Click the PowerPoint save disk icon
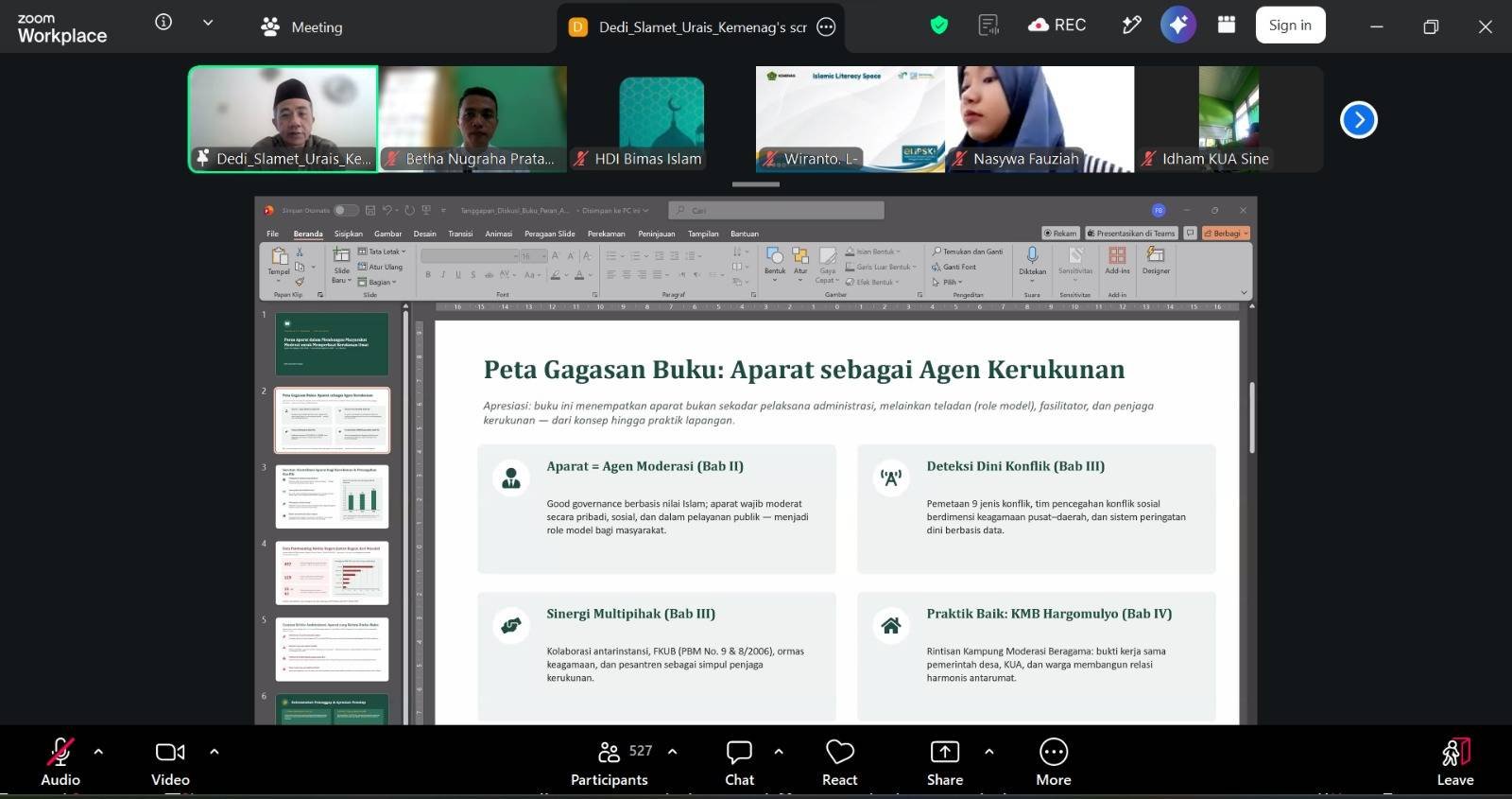1512x799 pixels. 370,210
